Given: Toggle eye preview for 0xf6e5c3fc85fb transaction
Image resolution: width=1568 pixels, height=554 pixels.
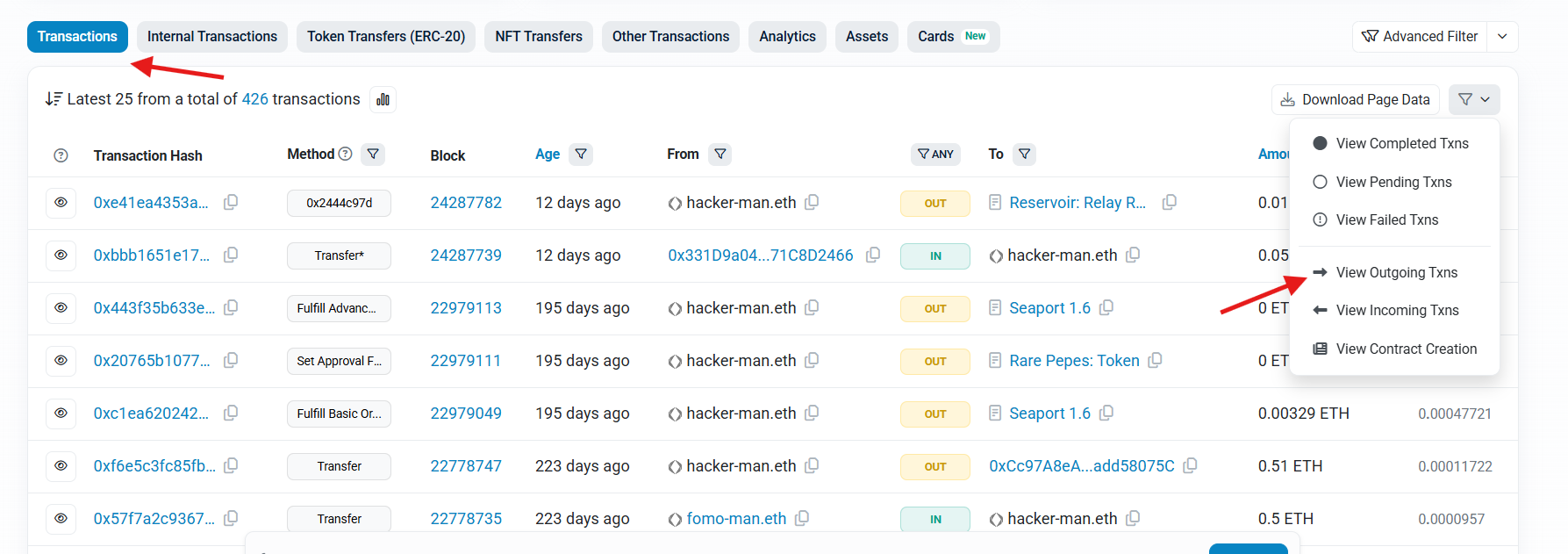Looking at the screenshot, I should pyautogui.click(x=61, y=466).
